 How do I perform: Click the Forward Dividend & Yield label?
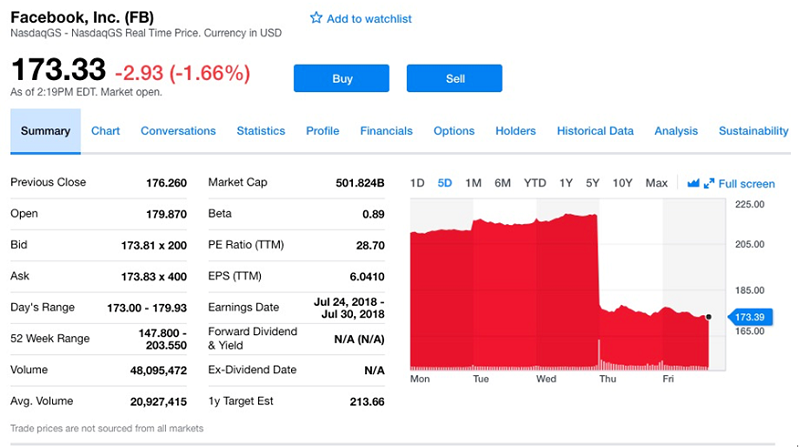(253, 338)
